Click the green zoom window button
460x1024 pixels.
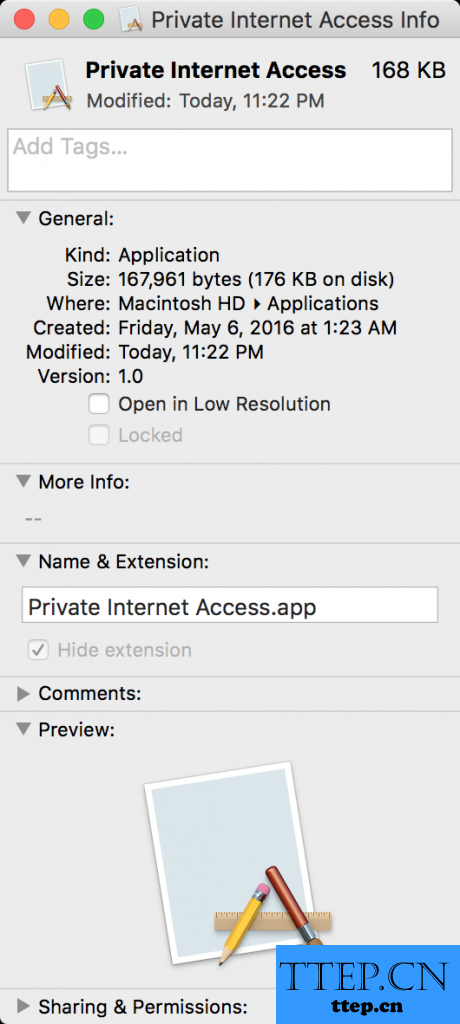[x=93, y=20]
